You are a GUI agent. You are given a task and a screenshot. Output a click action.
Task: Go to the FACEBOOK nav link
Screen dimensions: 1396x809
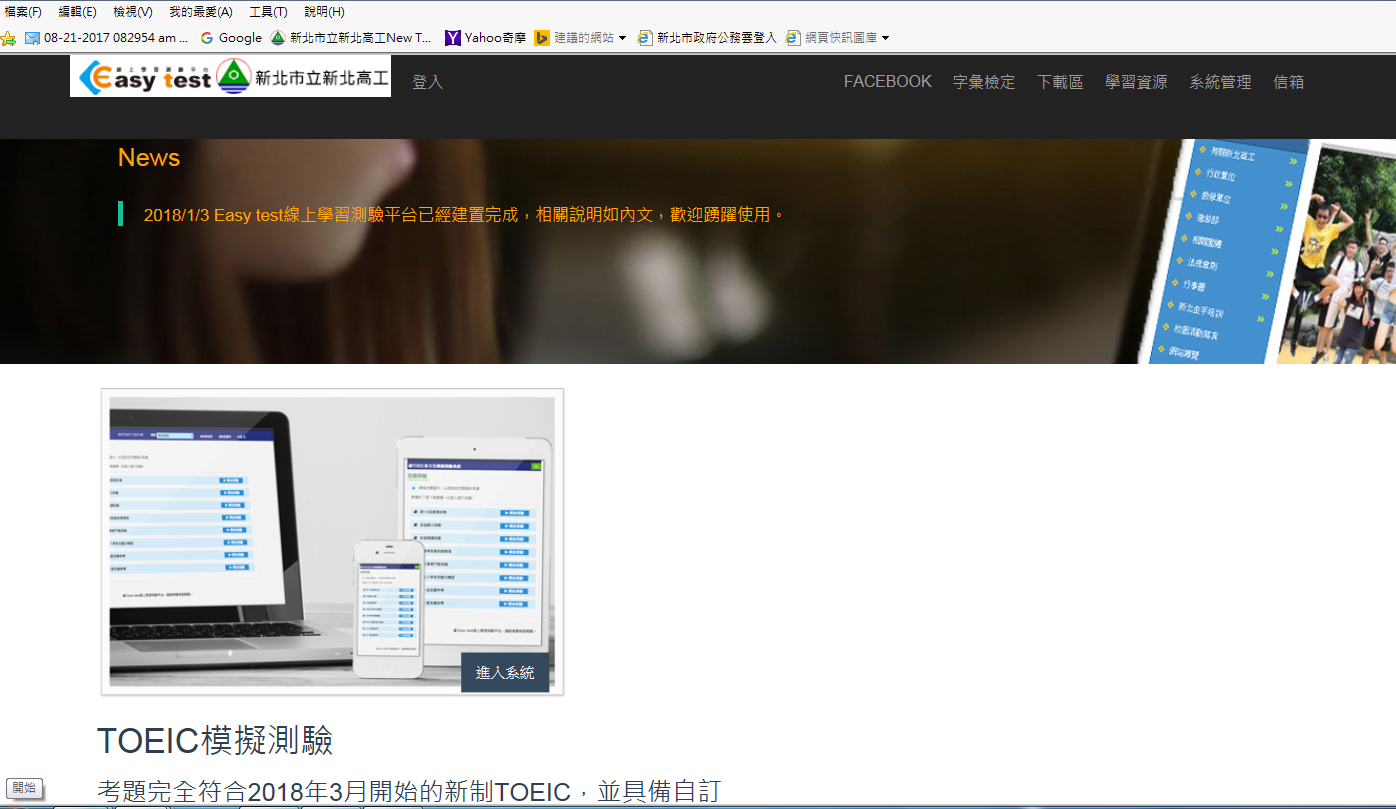[887, 82]
